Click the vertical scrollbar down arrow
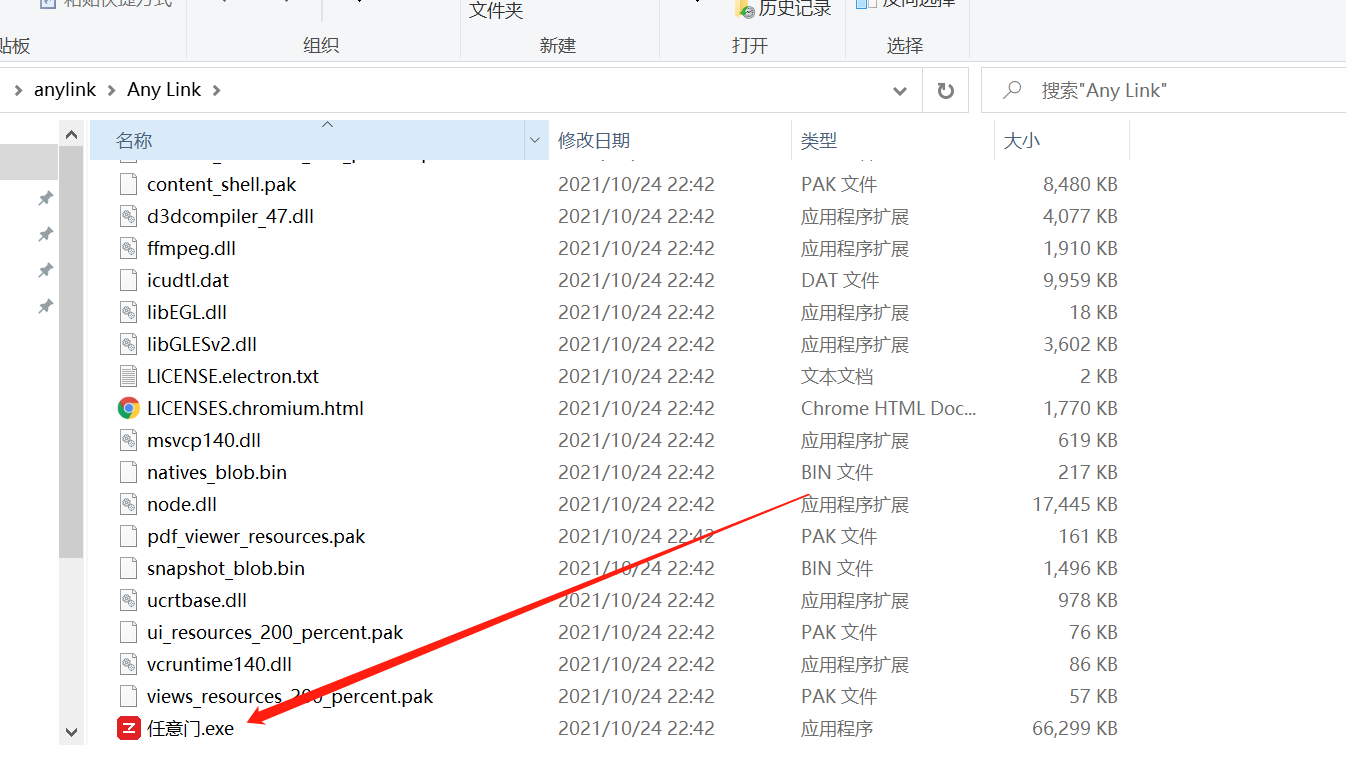Image resolution: width=1346 pixels, height=774 pixels. [x=71, y=731]
